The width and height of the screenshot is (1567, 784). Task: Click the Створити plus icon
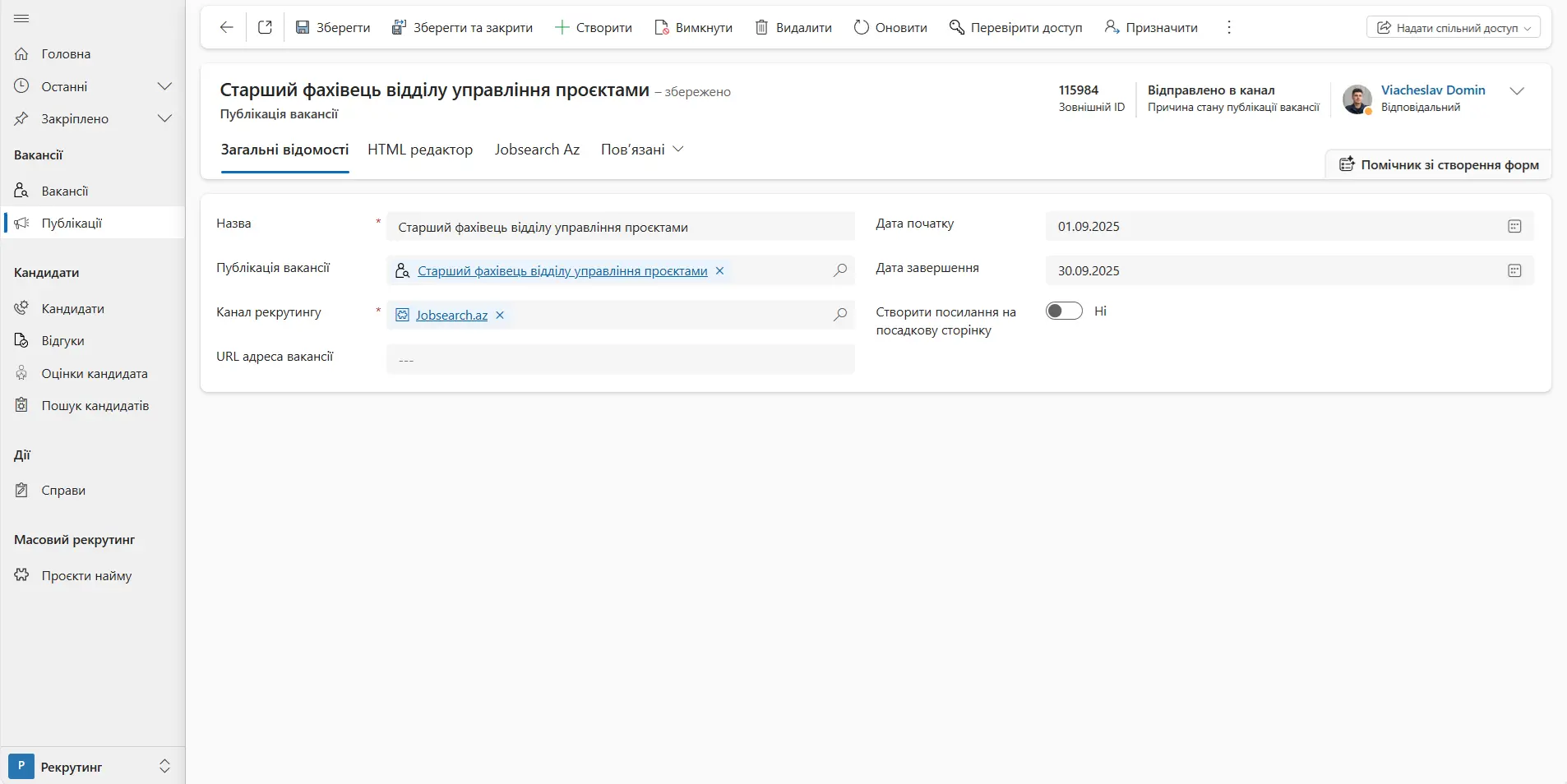click(x=562, y=26)
